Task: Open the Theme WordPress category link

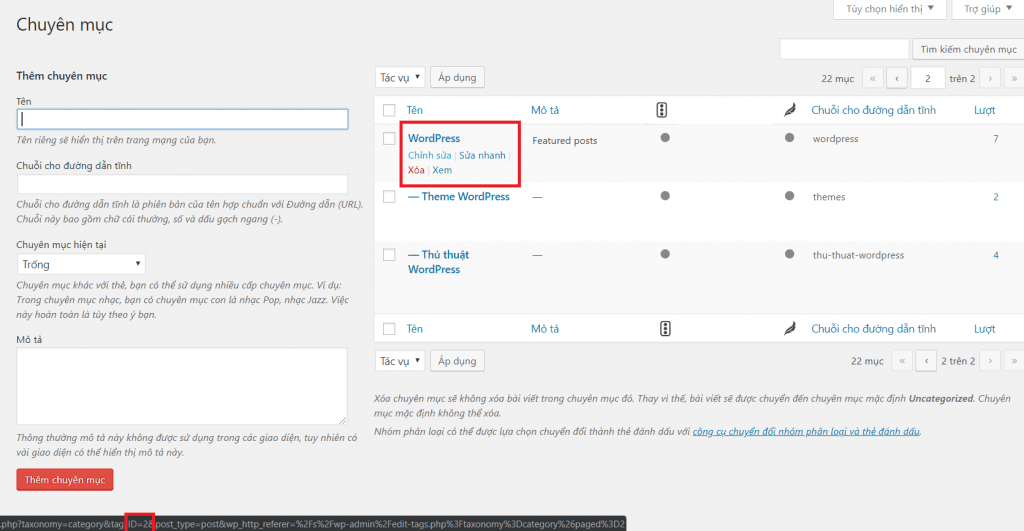Action: point(458,197)
